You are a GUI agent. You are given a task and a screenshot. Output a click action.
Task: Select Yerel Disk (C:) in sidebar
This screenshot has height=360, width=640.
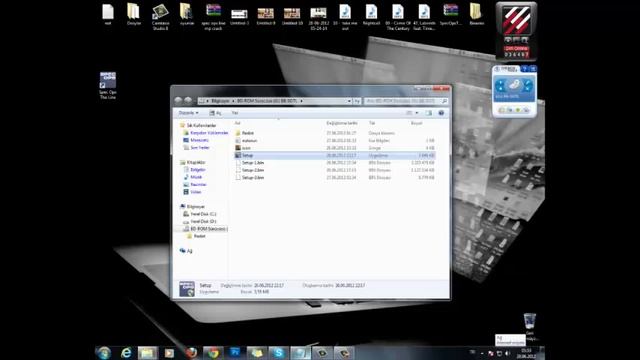click(x=200, y=214)
